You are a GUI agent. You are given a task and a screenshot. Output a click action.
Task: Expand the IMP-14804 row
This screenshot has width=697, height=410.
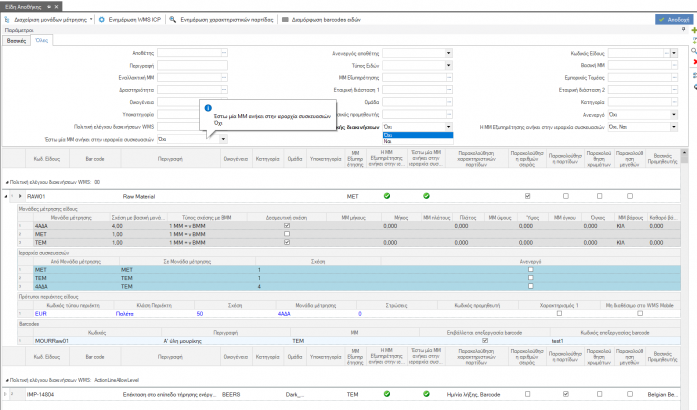[5, 394]
